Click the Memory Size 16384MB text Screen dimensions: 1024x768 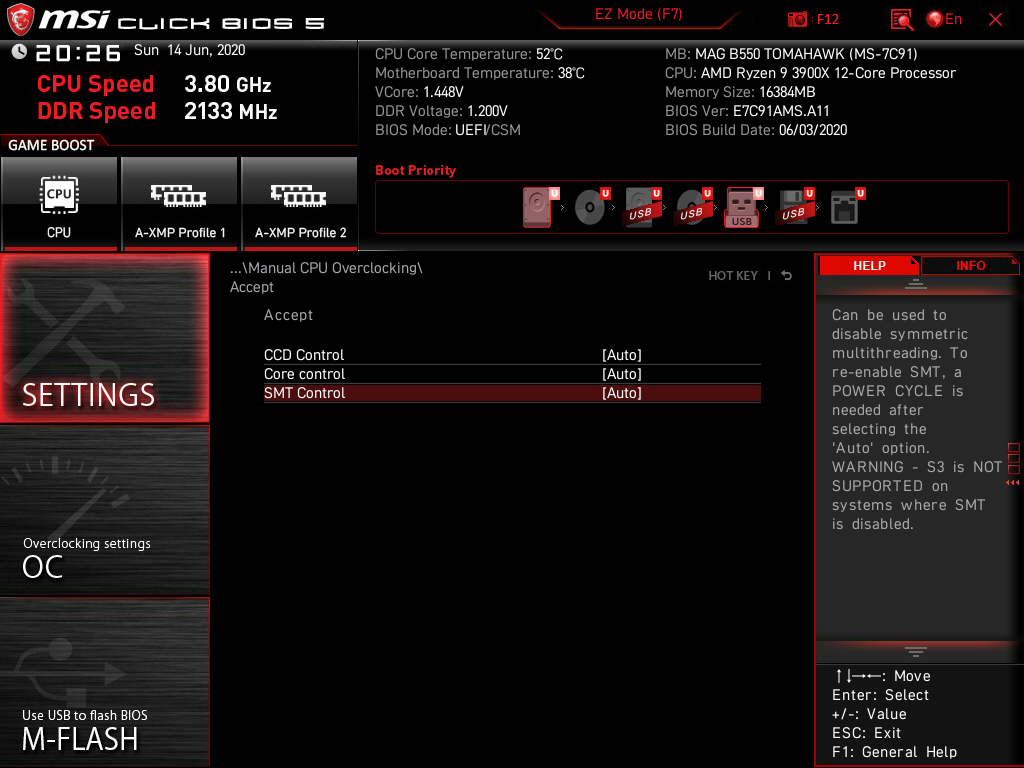point(740,92)
